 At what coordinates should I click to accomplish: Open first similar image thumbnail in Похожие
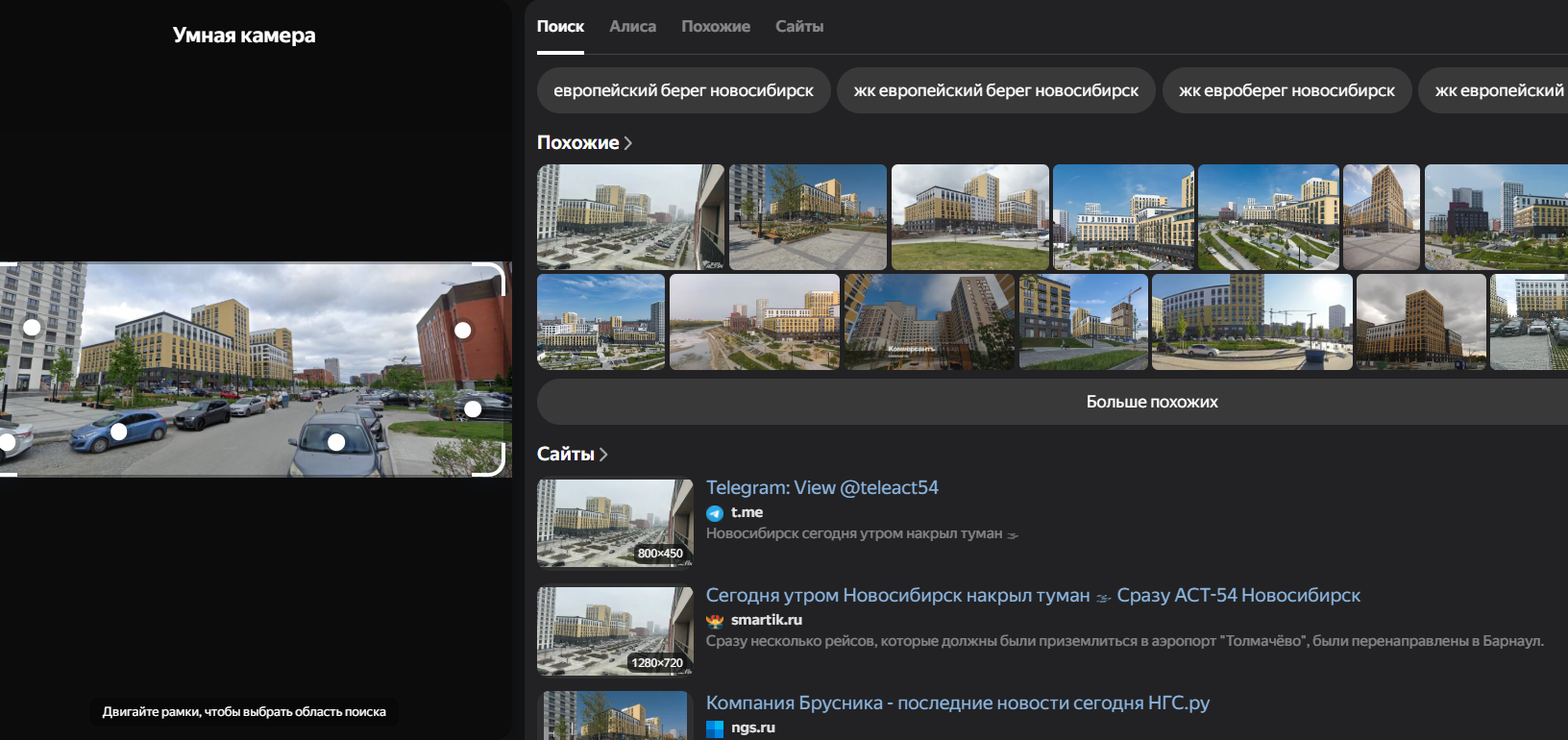630,217
